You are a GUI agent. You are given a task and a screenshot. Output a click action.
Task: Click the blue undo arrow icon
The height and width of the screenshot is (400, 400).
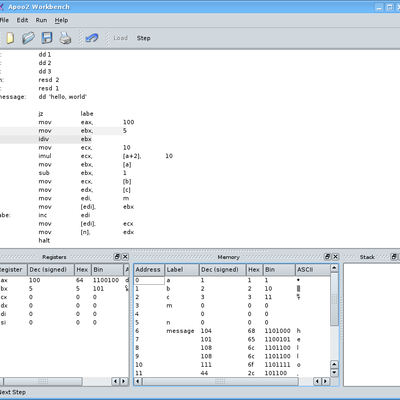92,38
